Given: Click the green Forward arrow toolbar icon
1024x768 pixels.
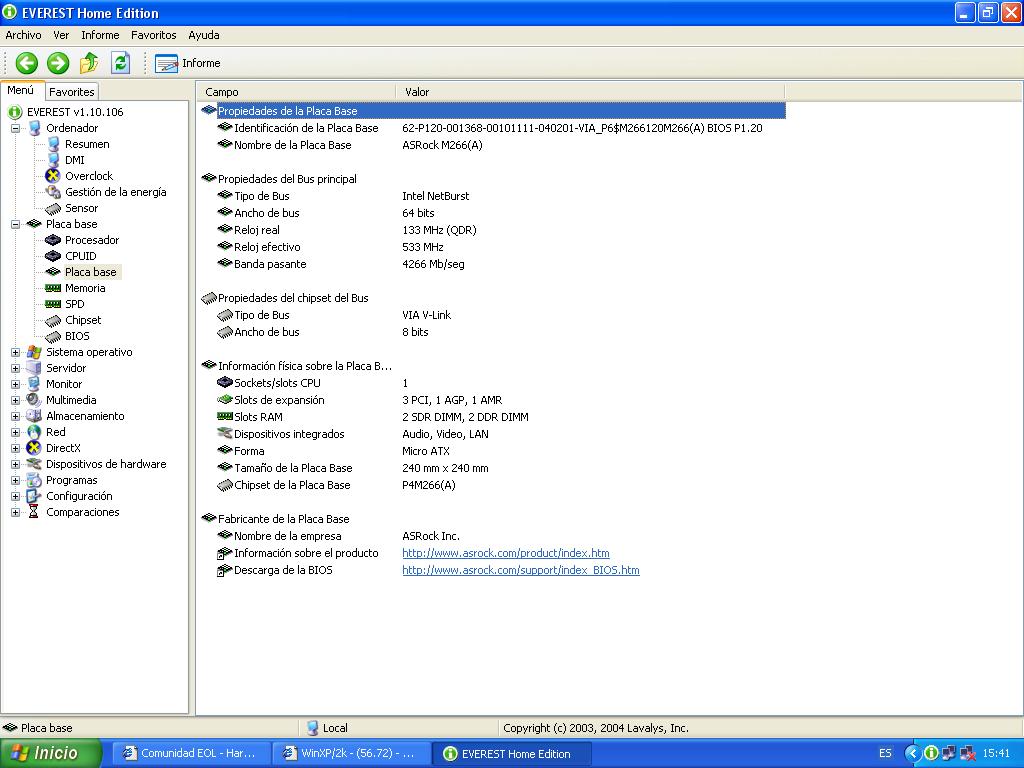Looking at the screenshot, I should [x=57, y=63].
